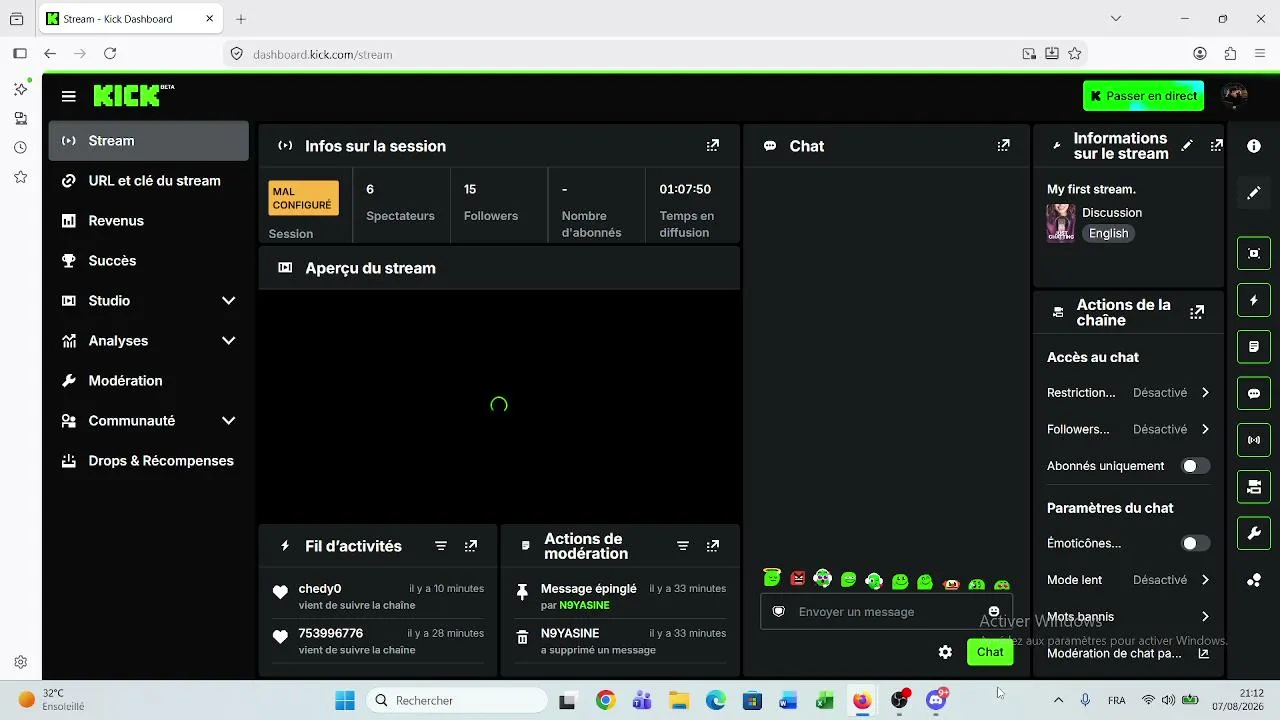Pop out the Fil d'activités panel

tap(471, 546)
